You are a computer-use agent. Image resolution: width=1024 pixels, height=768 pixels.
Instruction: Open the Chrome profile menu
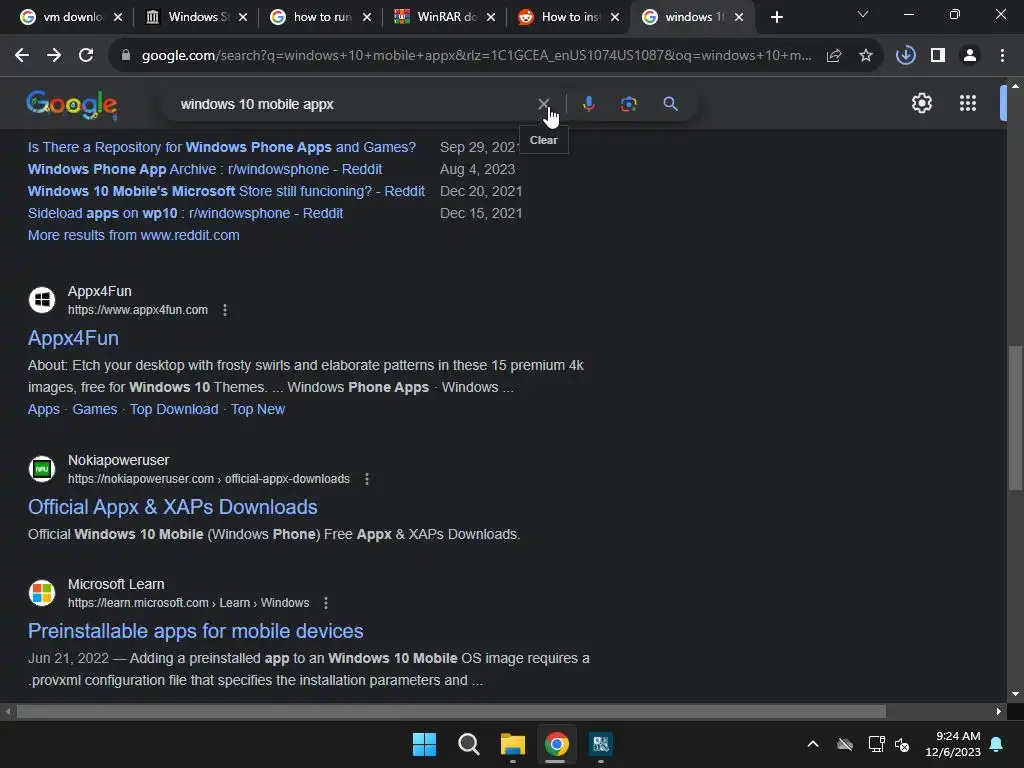[970, 56]
